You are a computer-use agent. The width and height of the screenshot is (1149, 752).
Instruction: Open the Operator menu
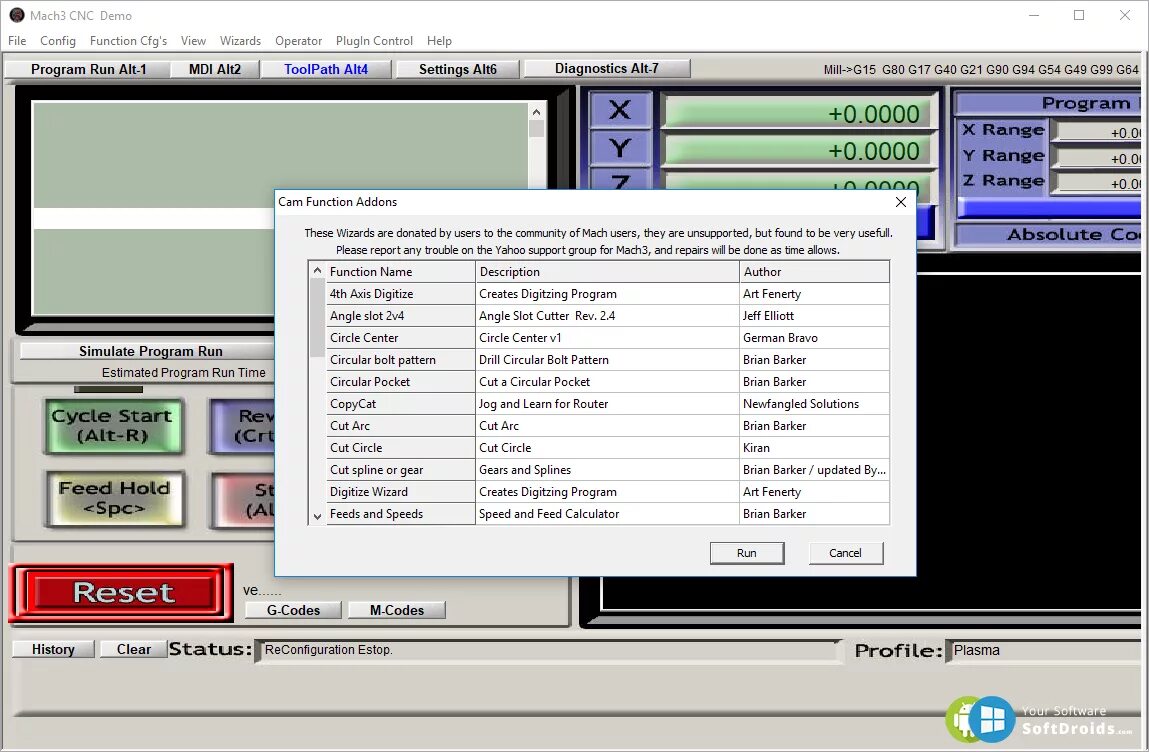(x=298, y=41)
